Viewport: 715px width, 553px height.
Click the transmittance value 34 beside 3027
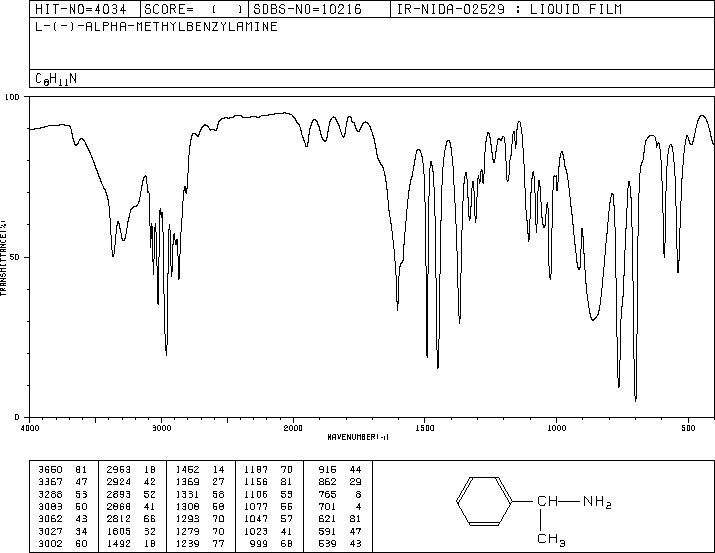pyautogui.click(x=82, y=532)
